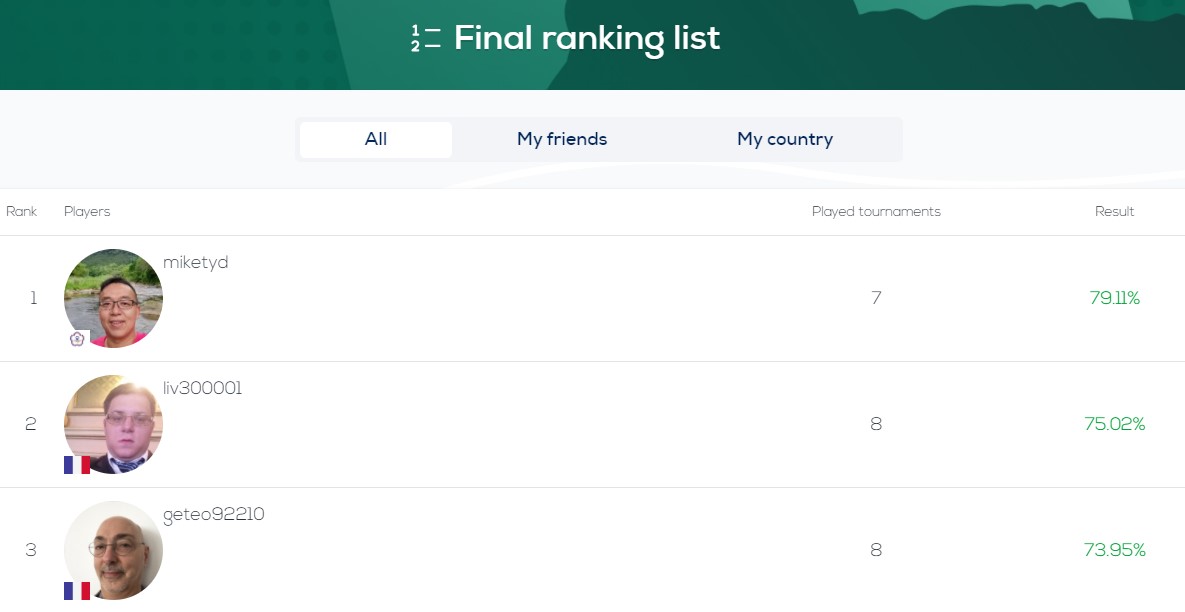1185x612 pixels.
Task: Click the Players column header
Action: (x=87, y=212)
